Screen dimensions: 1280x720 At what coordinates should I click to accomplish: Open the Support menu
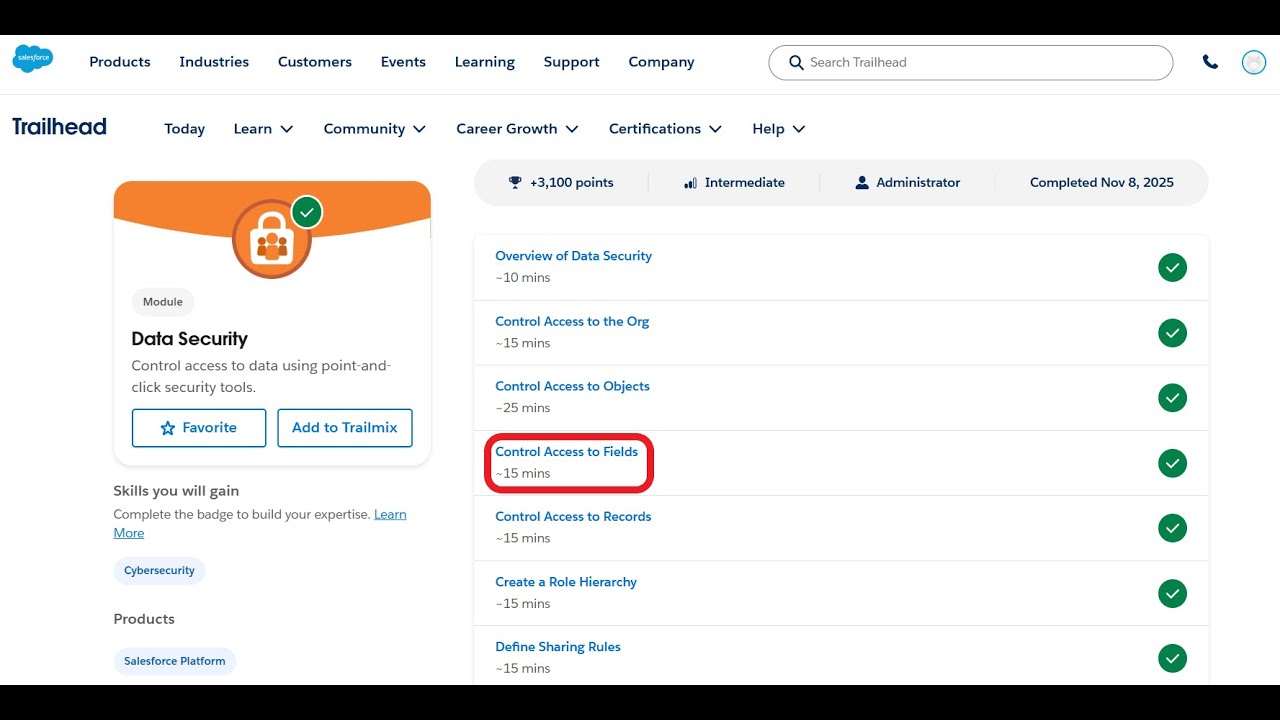[x=572, y=62]
